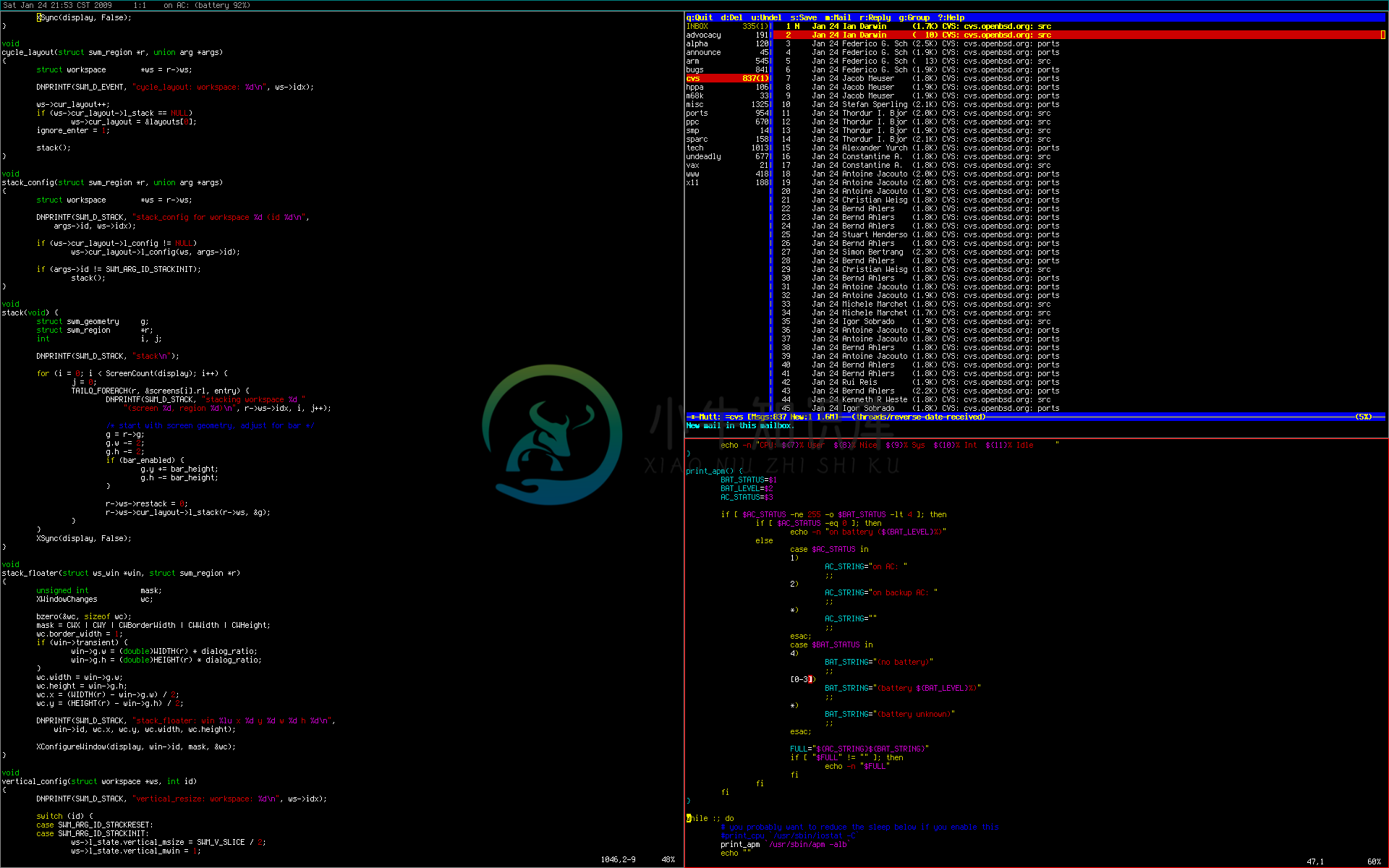Open message 27 from Simon Bertrang

[920, 252]
